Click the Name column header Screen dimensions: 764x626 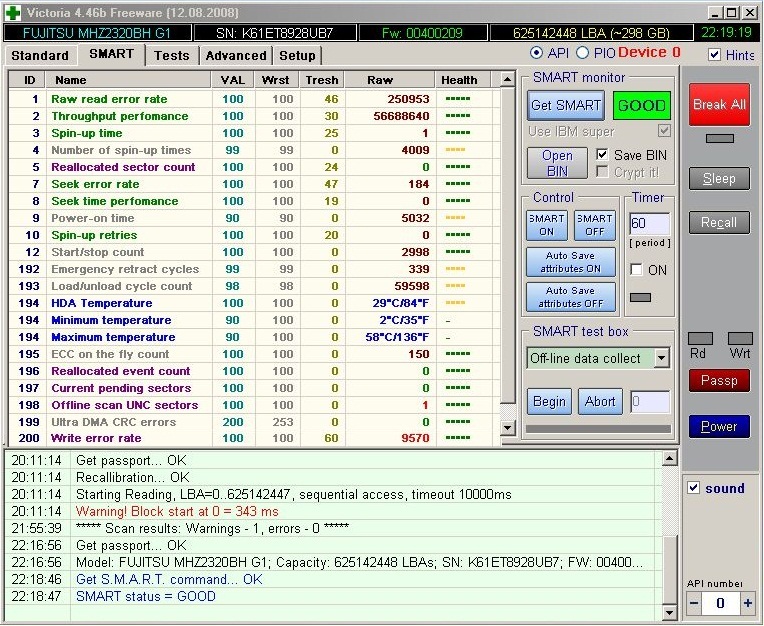[128, 80]
